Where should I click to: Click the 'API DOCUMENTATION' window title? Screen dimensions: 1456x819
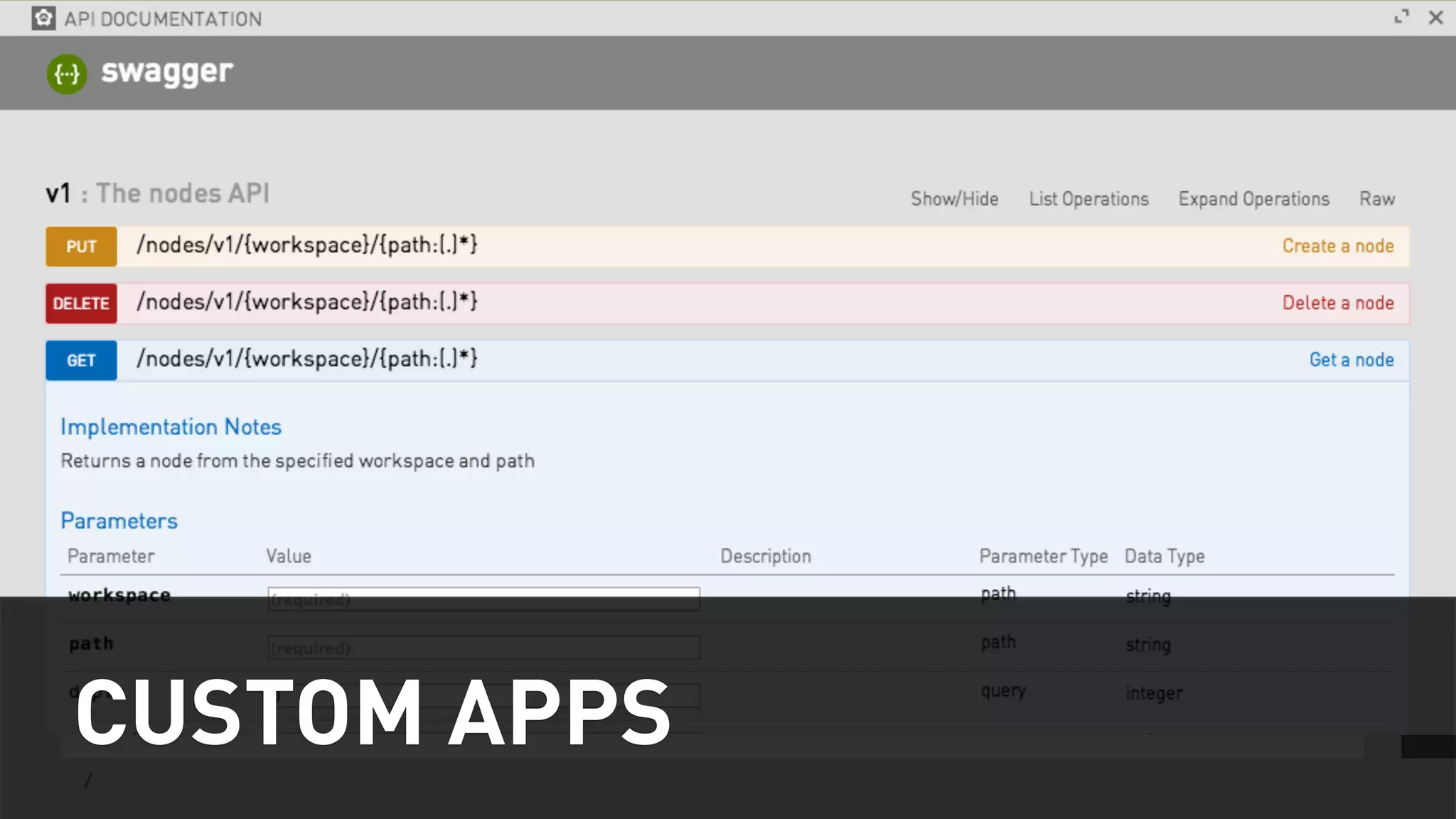[163, 19]
